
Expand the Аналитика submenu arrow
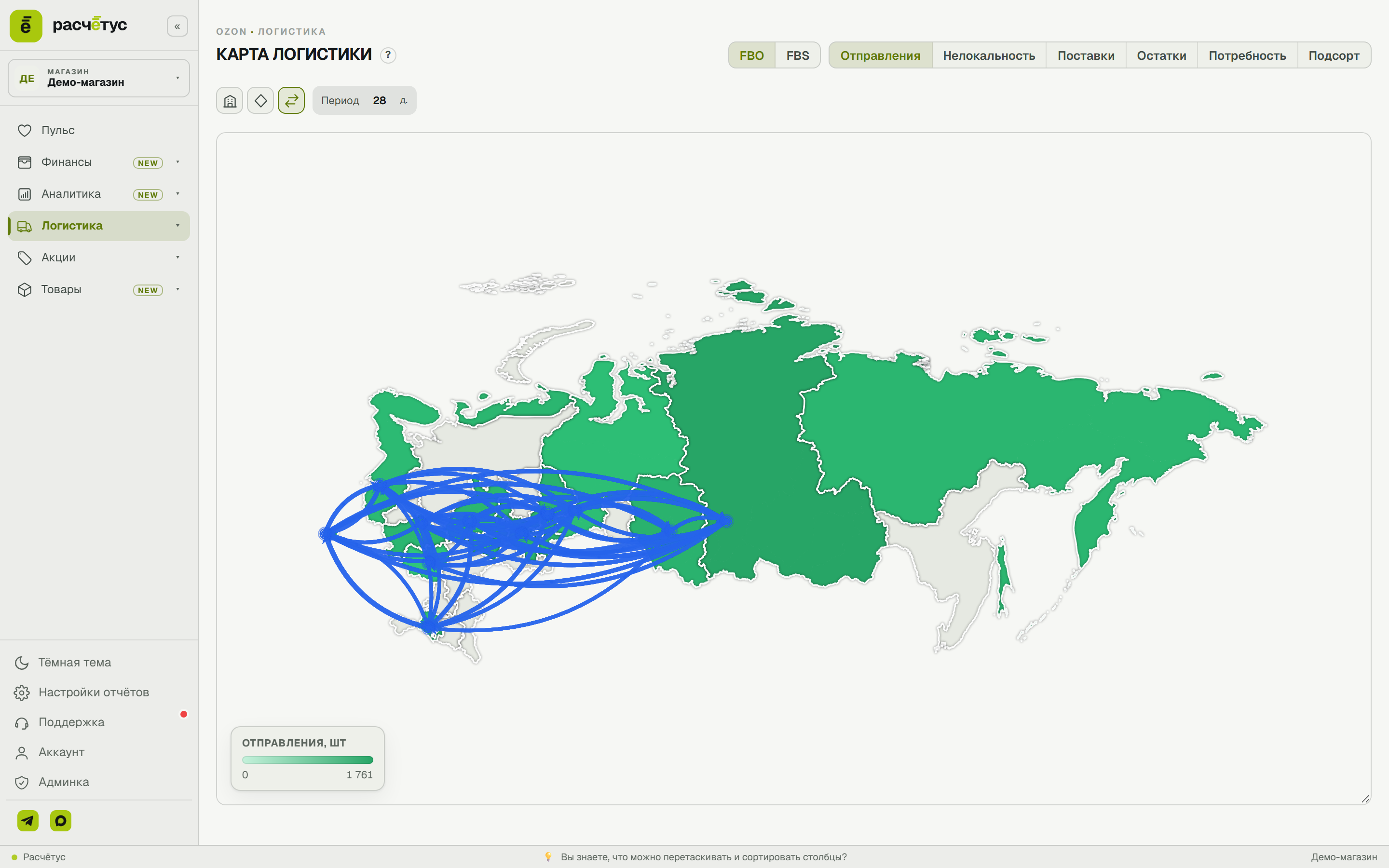click(x=178, y=194)
